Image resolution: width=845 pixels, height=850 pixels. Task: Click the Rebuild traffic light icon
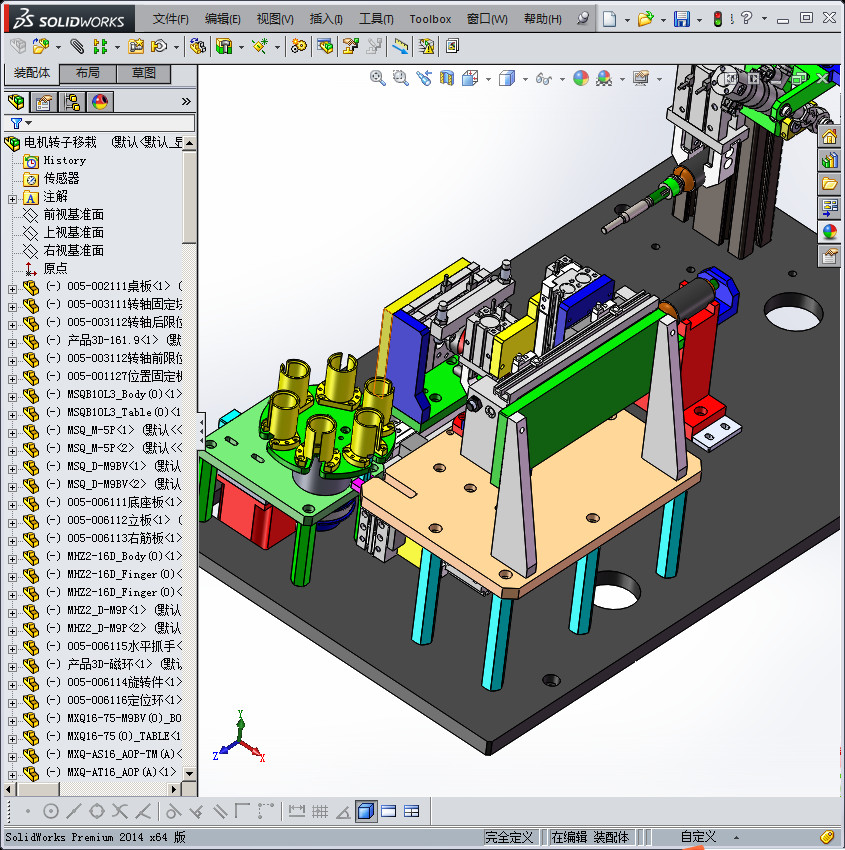point(718,19)
